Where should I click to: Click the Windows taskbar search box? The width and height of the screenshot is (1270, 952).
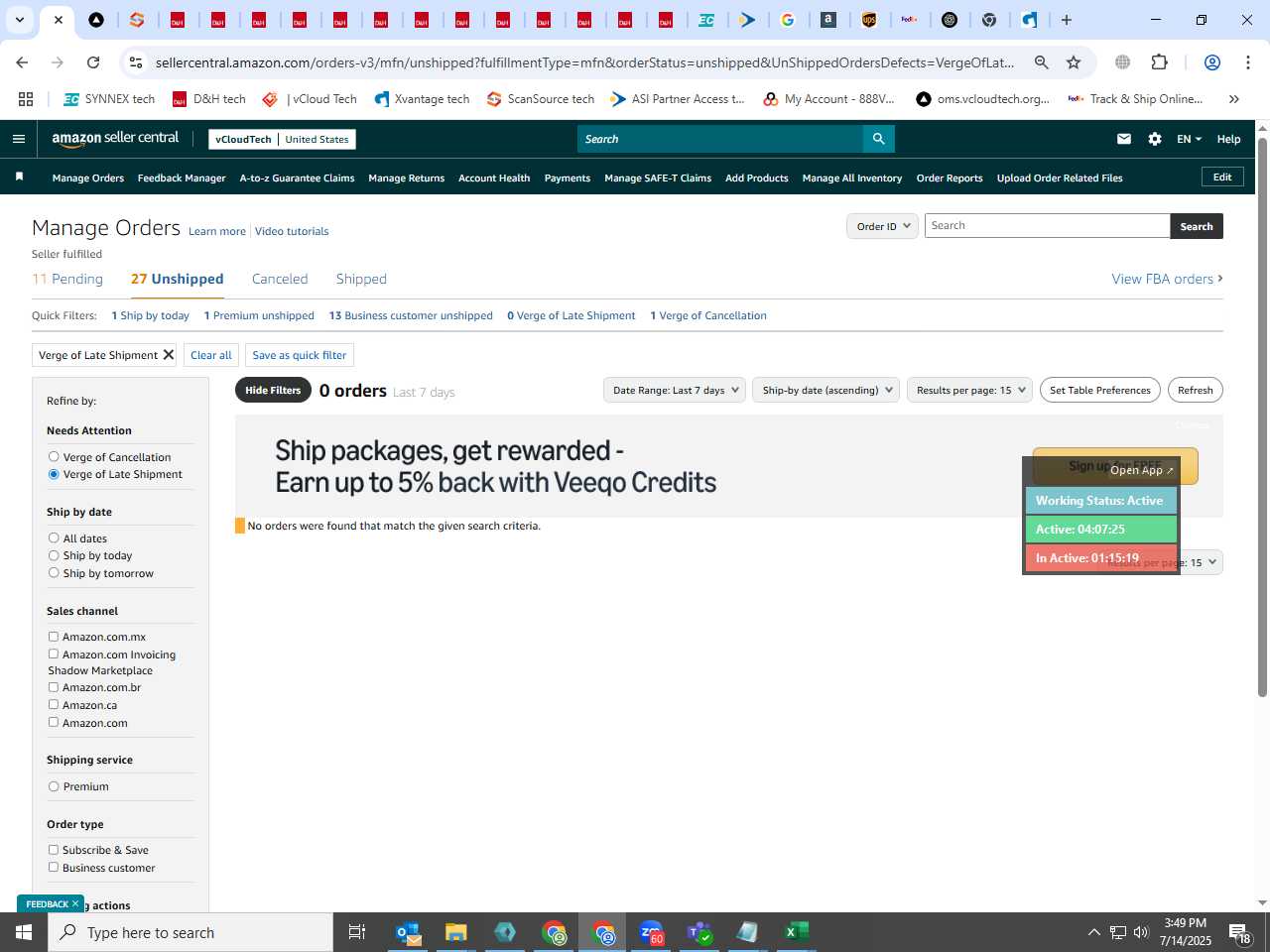coord(190,932)
